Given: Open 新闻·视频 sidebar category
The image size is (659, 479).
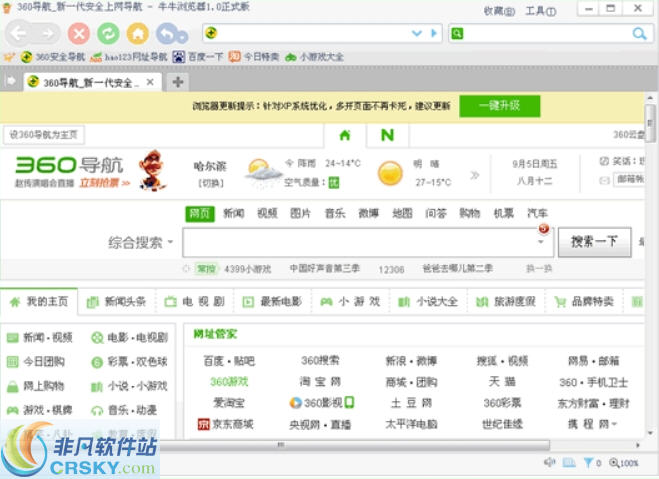Looking at the screenshot, I should (40, 337).
